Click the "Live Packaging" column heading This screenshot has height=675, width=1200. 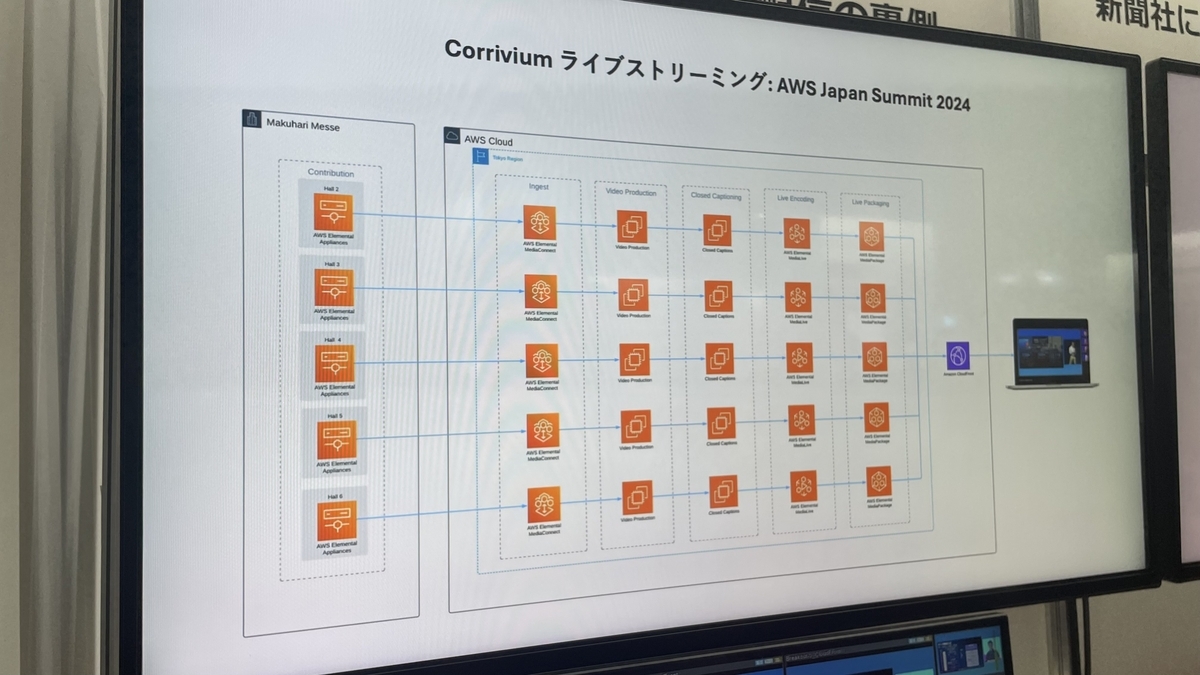(869, 203)
